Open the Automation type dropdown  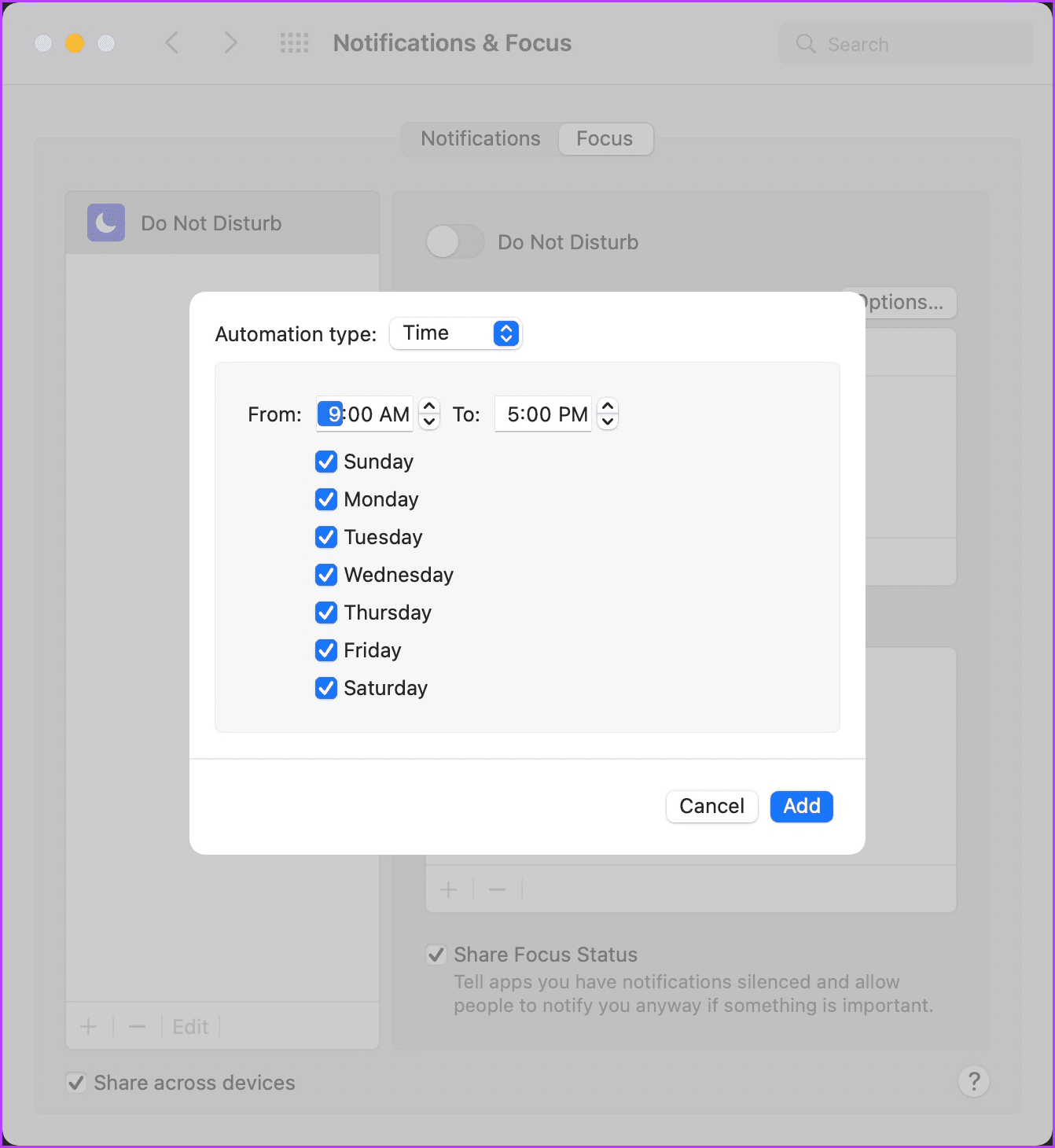pyautogui.click(x=456, y=333)
